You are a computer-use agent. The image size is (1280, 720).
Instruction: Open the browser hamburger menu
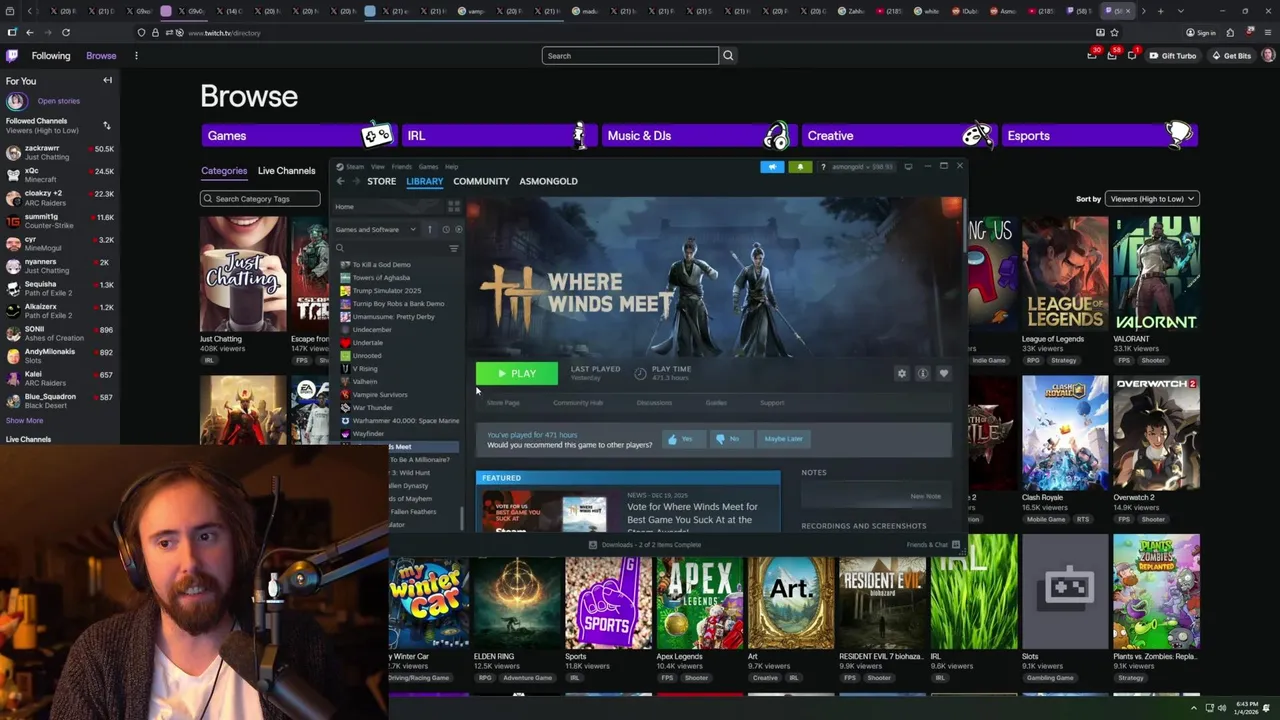tap(1269, 33)
